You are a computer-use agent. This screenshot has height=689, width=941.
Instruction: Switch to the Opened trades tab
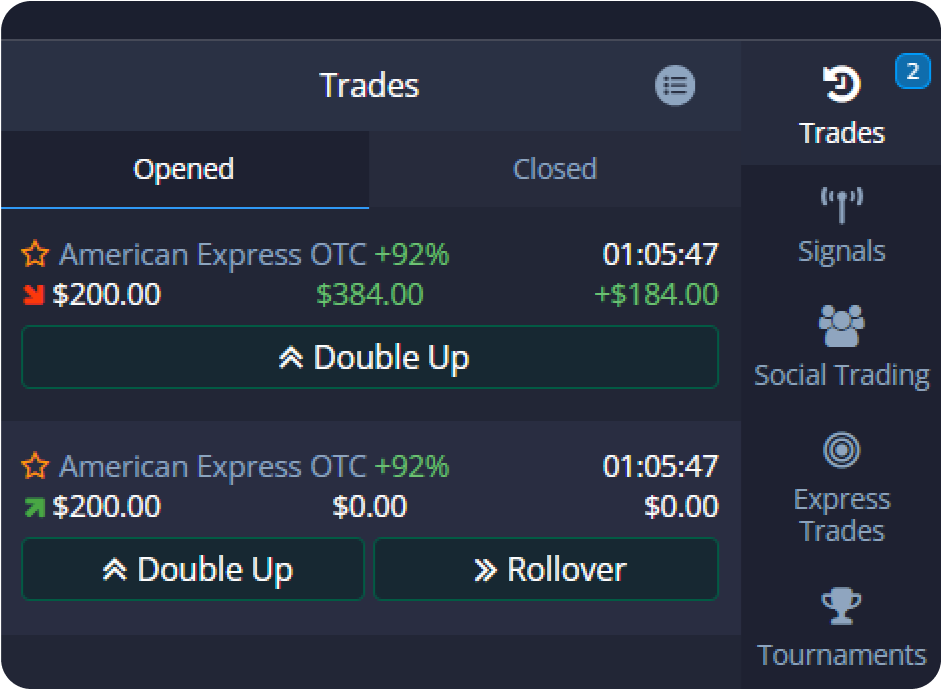coord(184,169)
